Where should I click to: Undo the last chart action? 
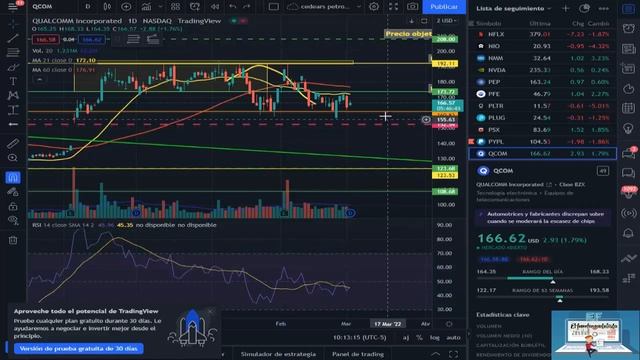tap(233, 7)
